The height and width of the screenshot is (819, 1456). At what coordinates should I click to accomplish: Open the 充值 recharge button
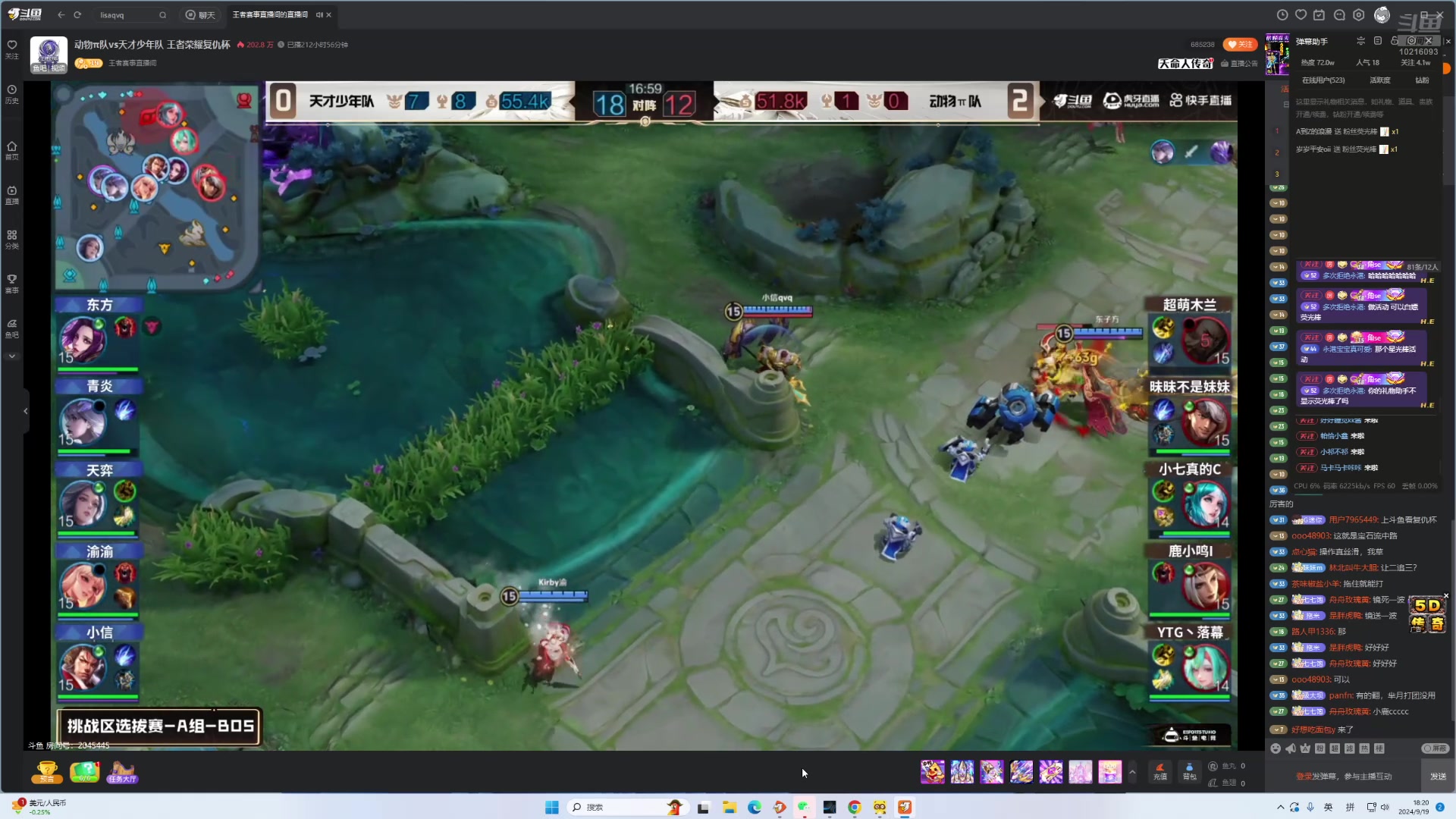[1159, 771]
